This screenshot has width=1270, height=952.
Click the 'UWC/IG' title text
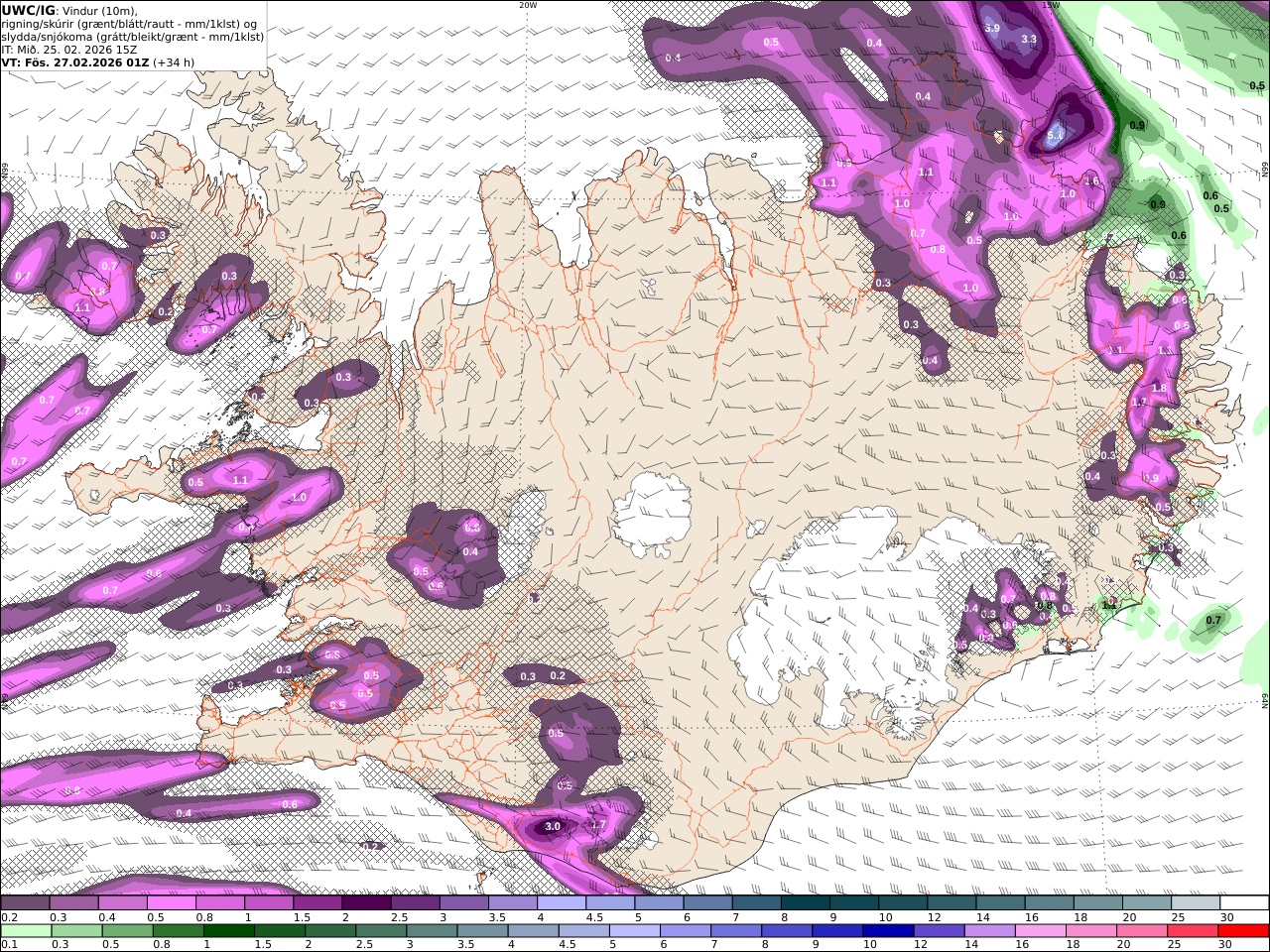coord(29,11)
